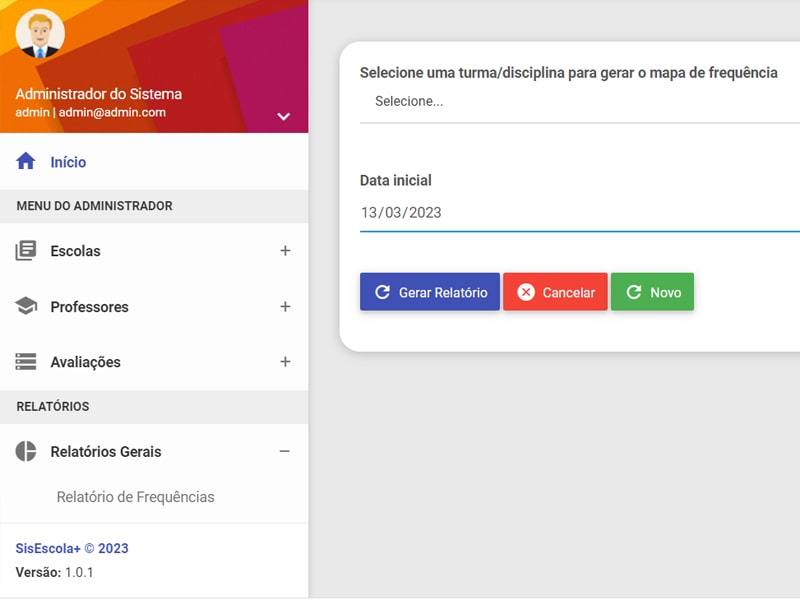Expand the Escolas menu with plus sign
This screenshot has height=600, width=800.
[285, 251]
